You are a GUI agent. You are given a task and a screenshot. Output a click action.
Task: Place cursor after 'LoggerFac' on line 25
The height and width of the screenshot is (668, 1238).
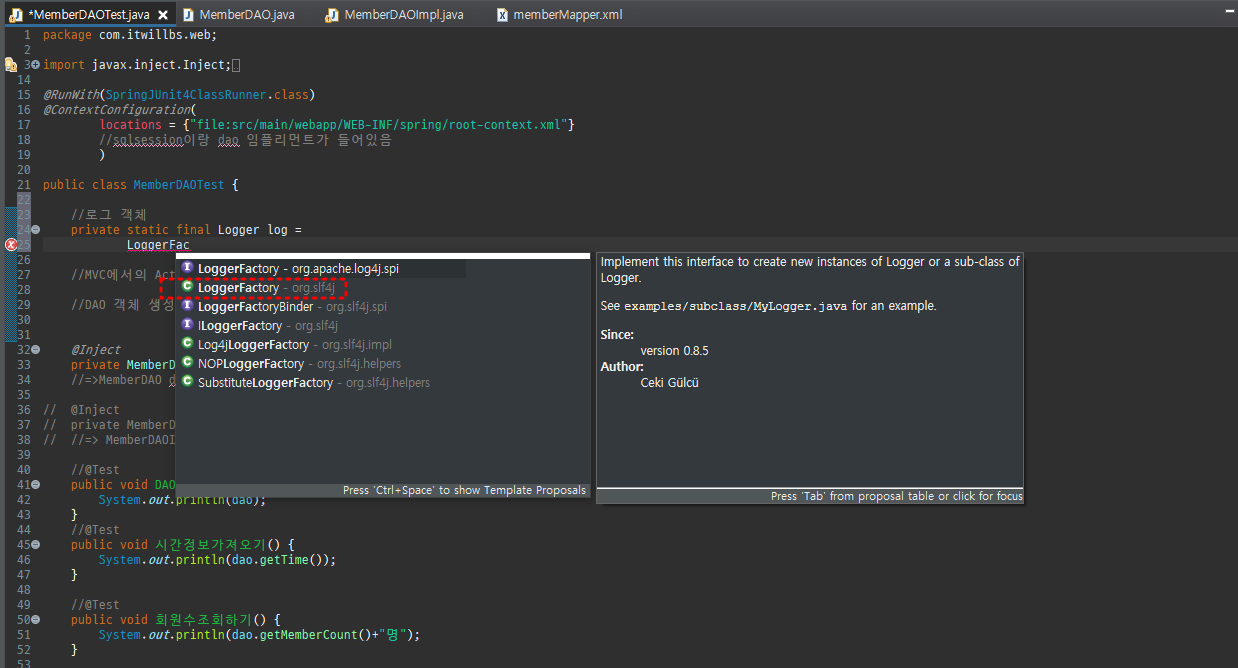click(x=190, y=245)
